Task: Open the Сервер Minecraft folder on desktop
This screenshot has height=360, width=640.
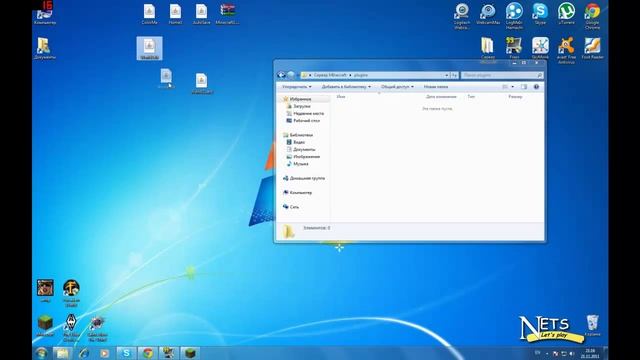Action: (x=488, y=49)
